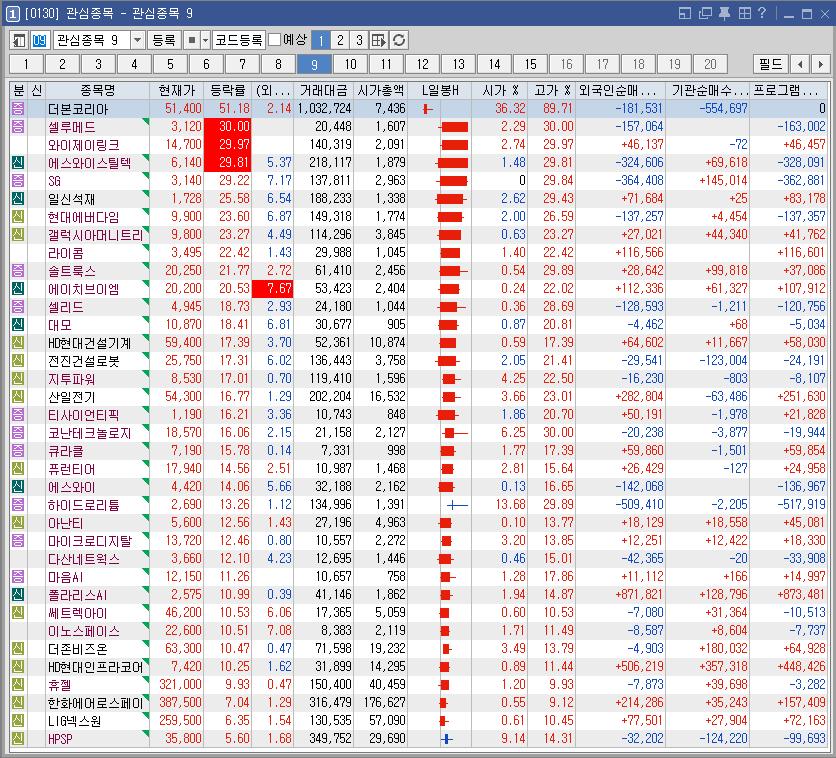Click the 등록 button

[x=164, y=41]
